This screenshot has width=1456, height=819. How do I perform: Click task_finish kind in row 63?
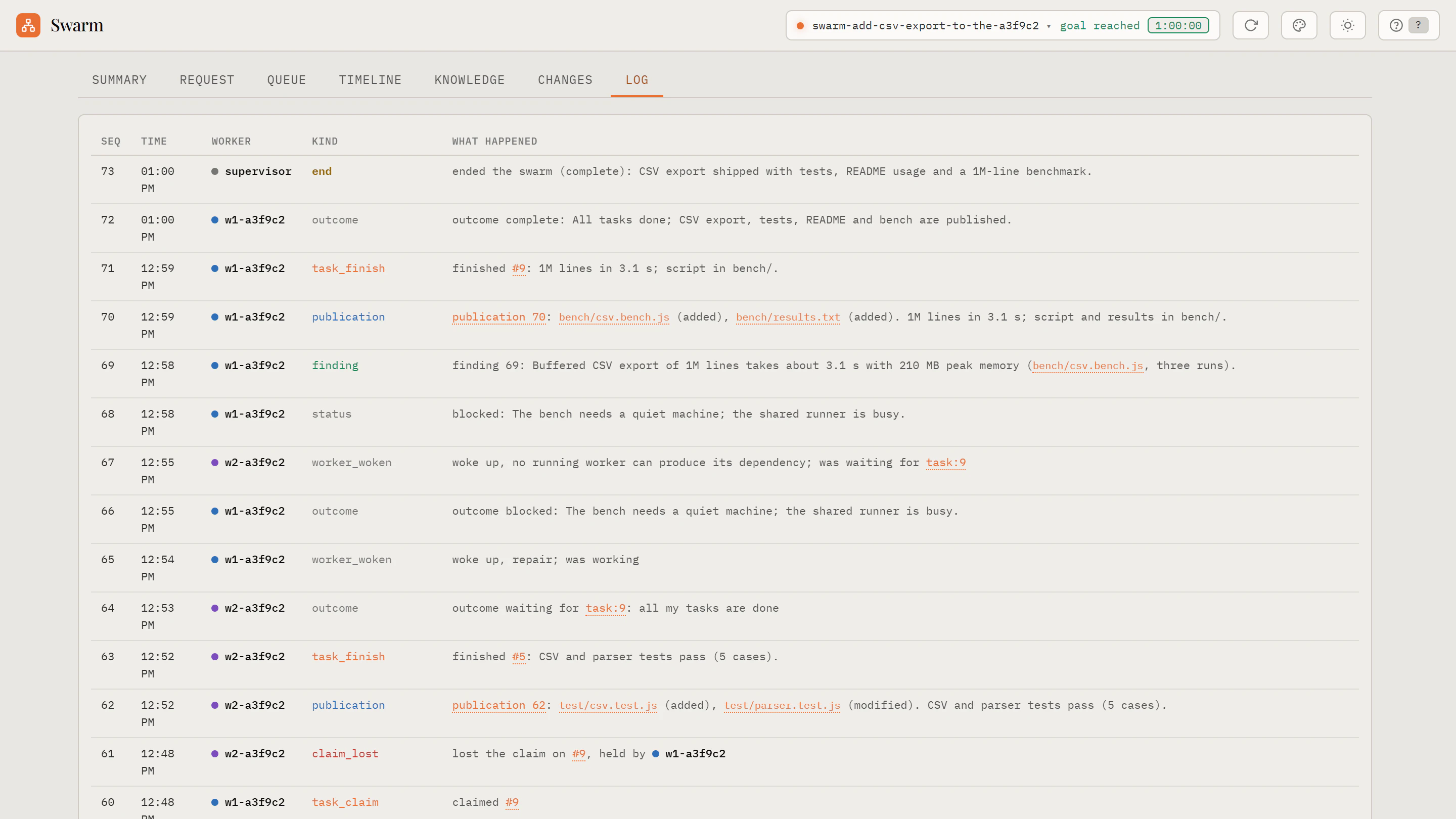pos(348,657)
